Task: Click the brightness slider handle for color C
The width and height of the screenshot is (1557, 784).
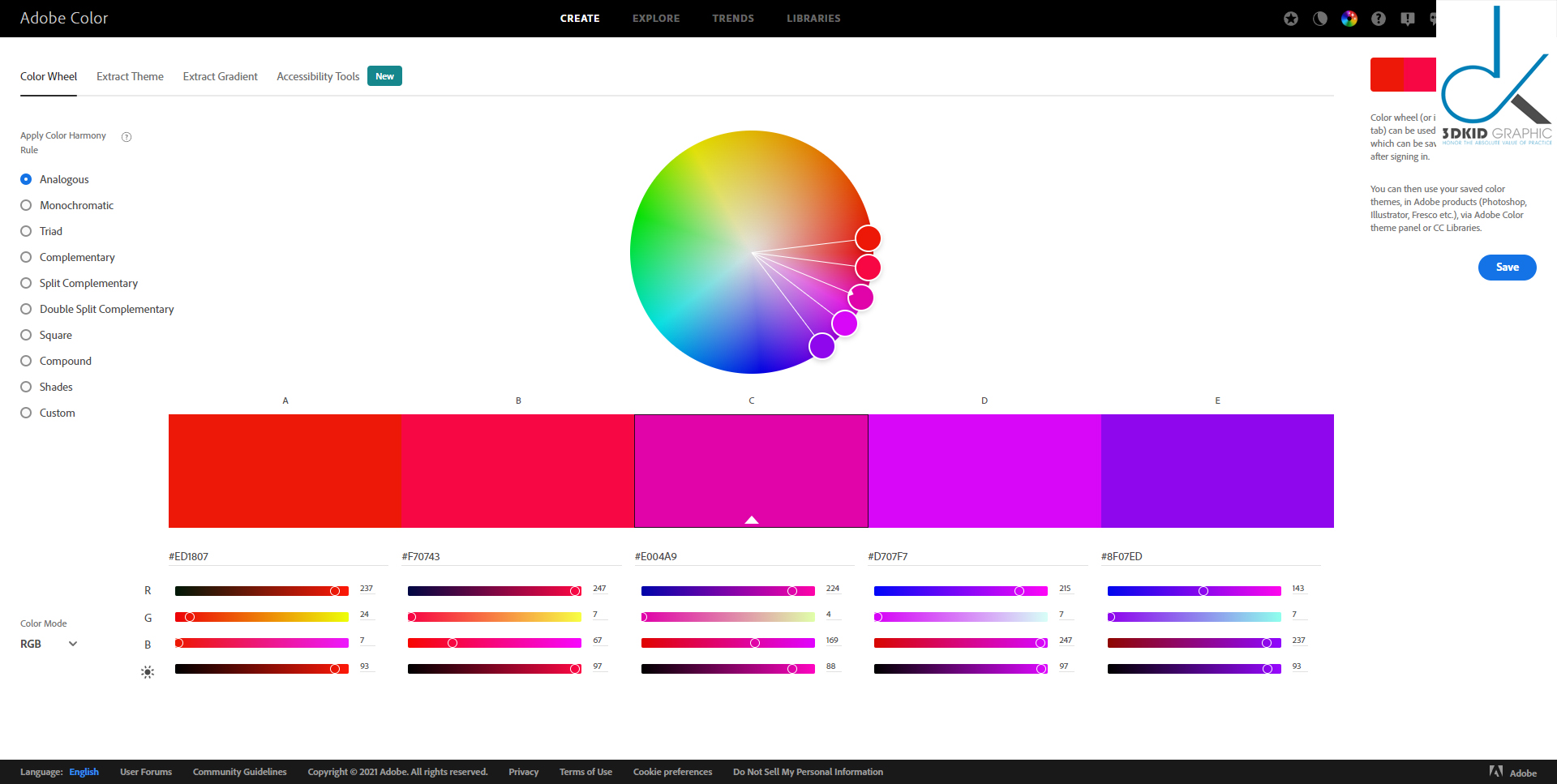Action: tap(792, 669)
